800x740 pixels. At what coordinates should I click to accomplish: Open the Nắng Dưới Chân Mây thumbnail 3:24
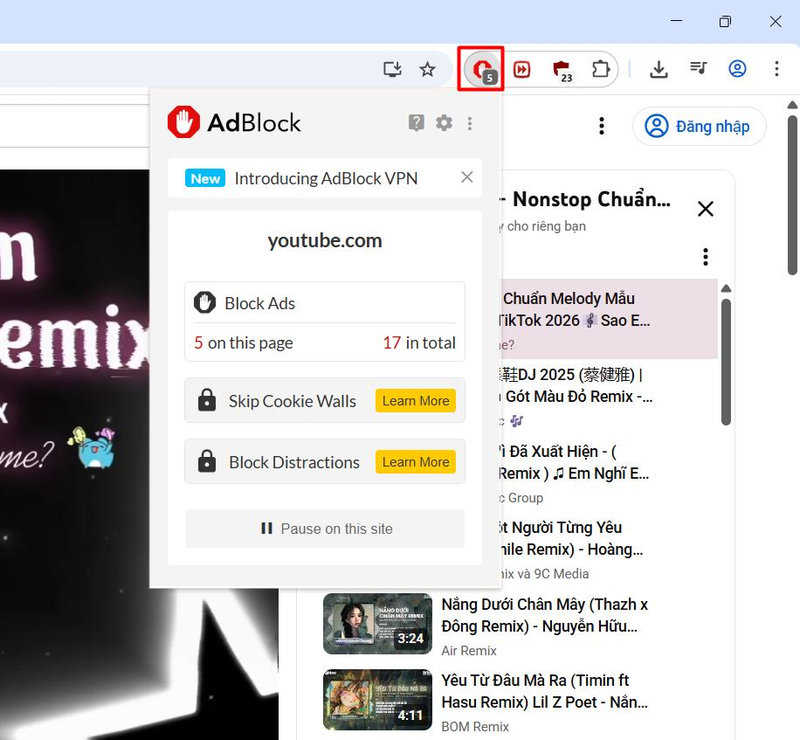378,623
